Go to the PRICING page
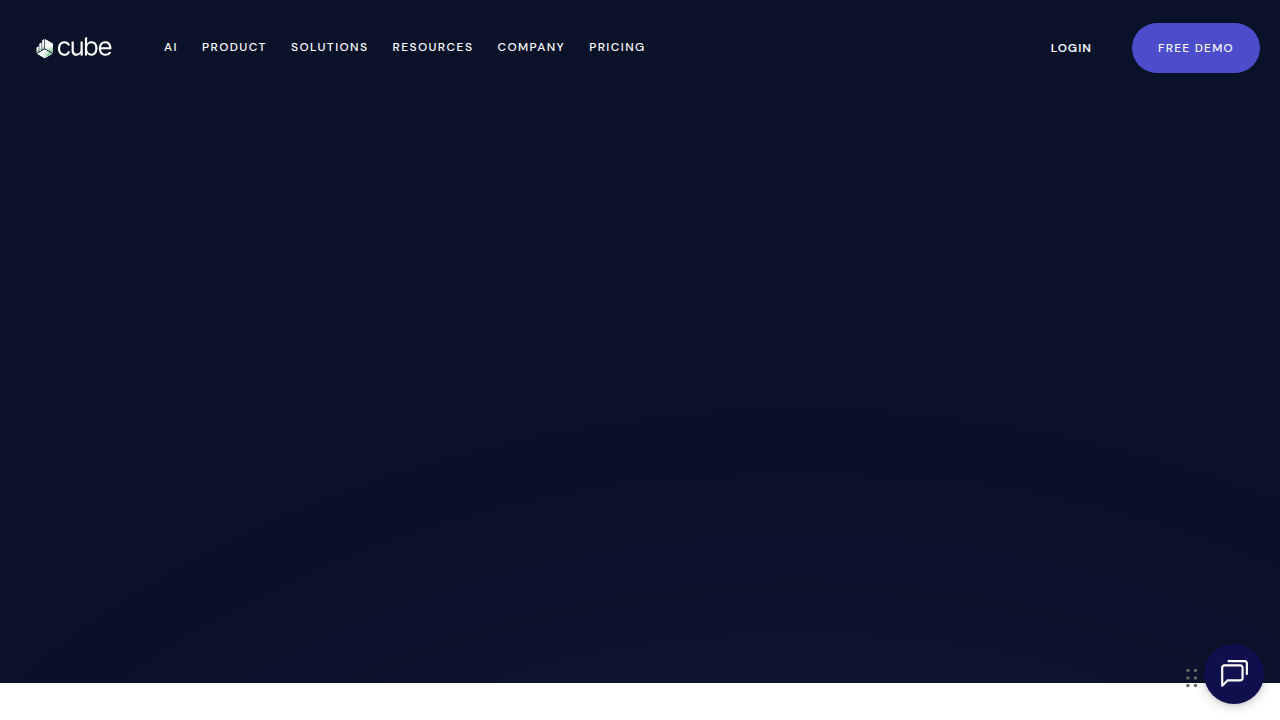Viewport: 1280px width, 720px height. [617, 47]
